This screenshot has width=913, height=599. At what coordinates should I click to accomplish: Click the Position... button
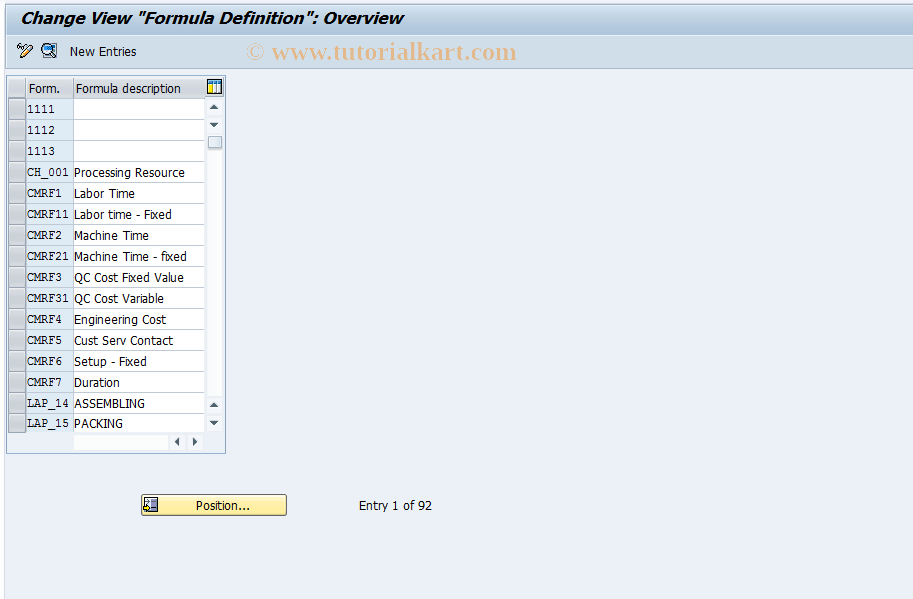[214, 505]
